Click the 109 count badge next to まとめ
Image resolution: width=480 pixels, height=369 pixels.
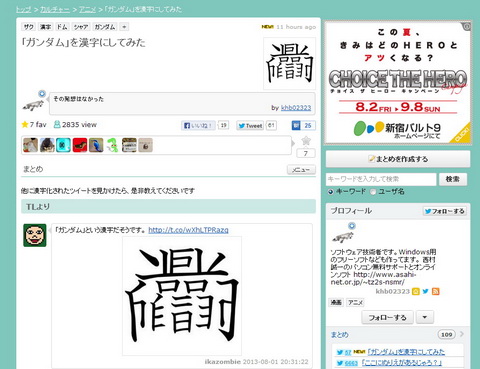[x=447, y=334]
